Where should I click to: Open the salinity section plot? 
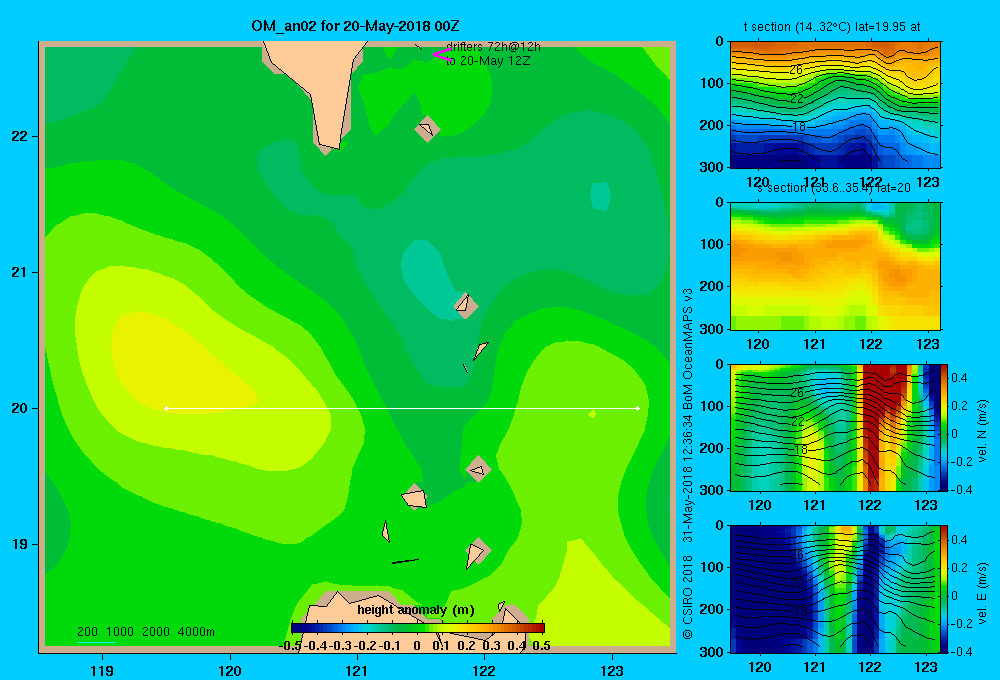835,266
